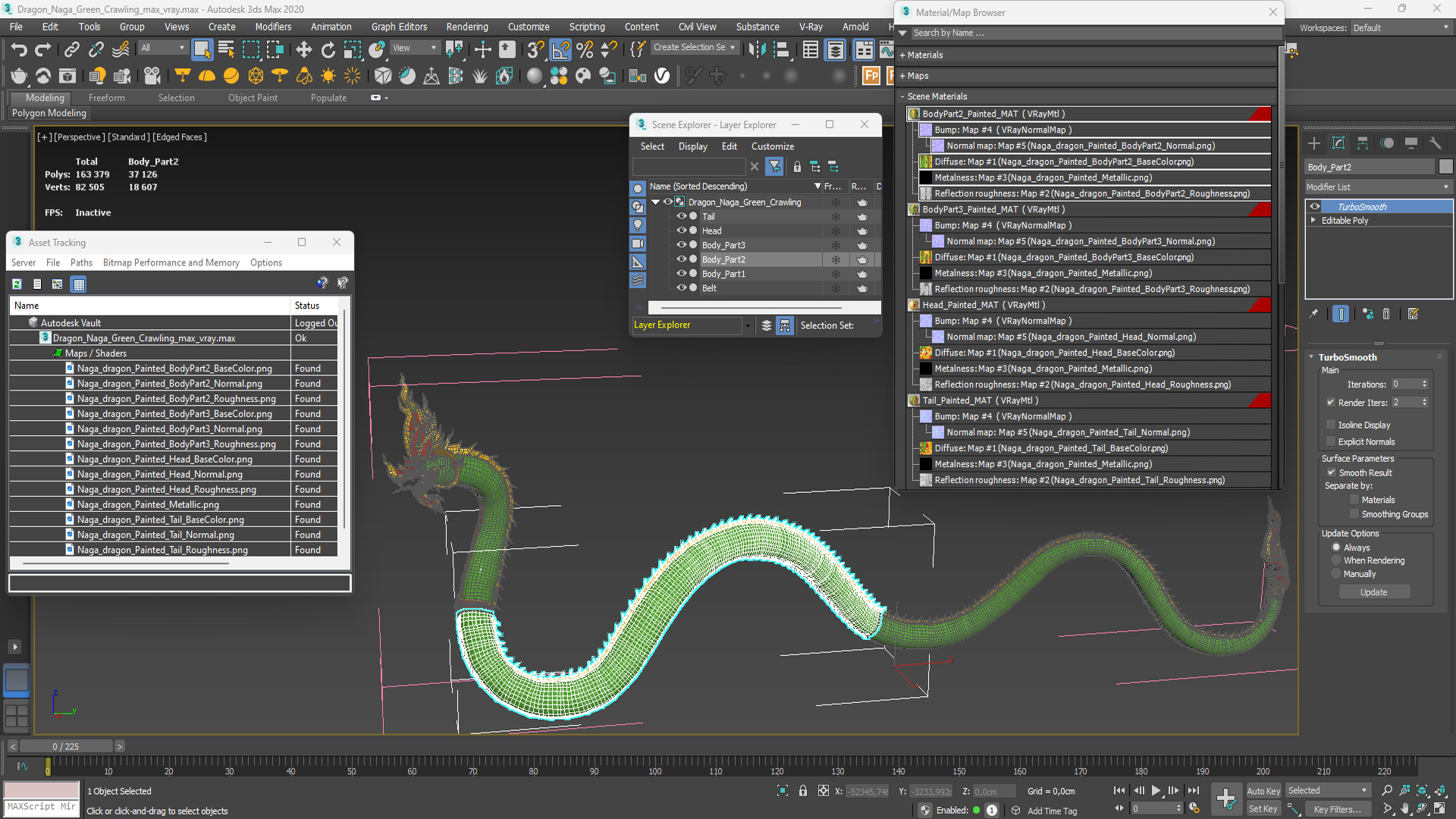
Task: Switch to the Freeform ribbon tab
Action: pos(106,98)
